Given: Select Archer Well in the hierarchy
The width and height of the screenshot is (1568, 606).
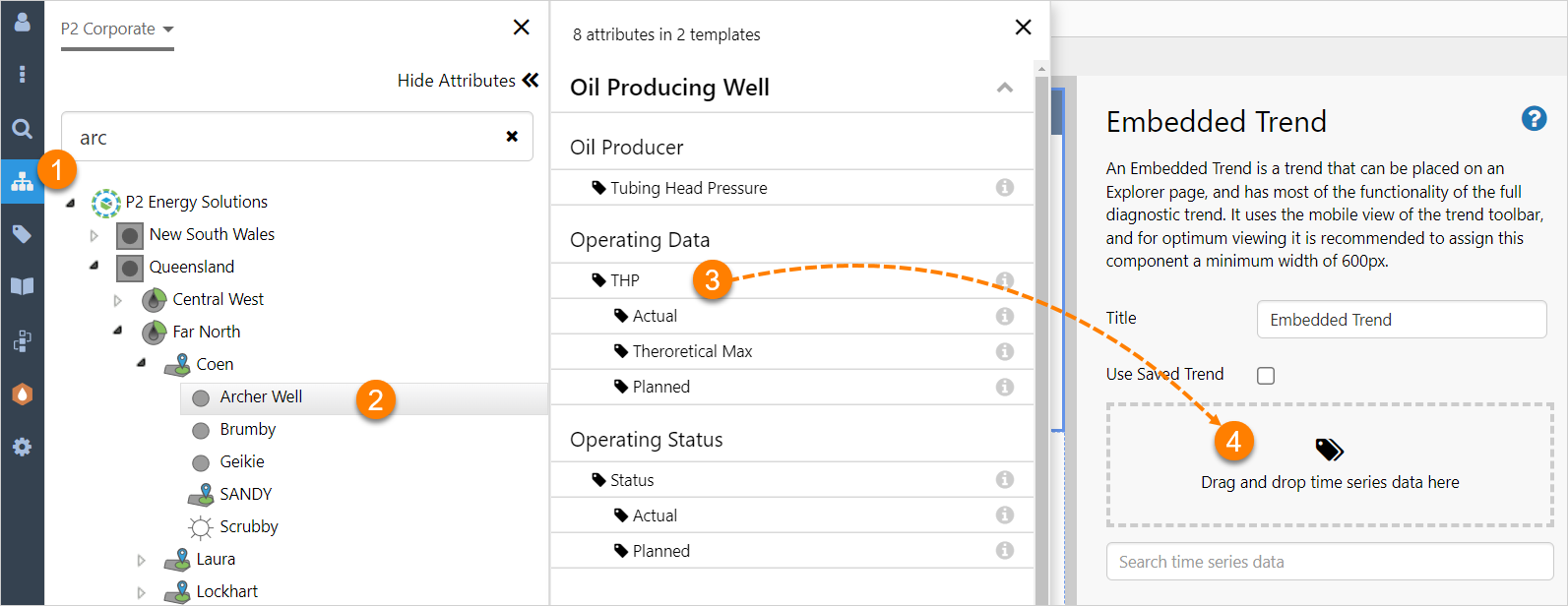Looking at the screenshot, I should (261, 397).
